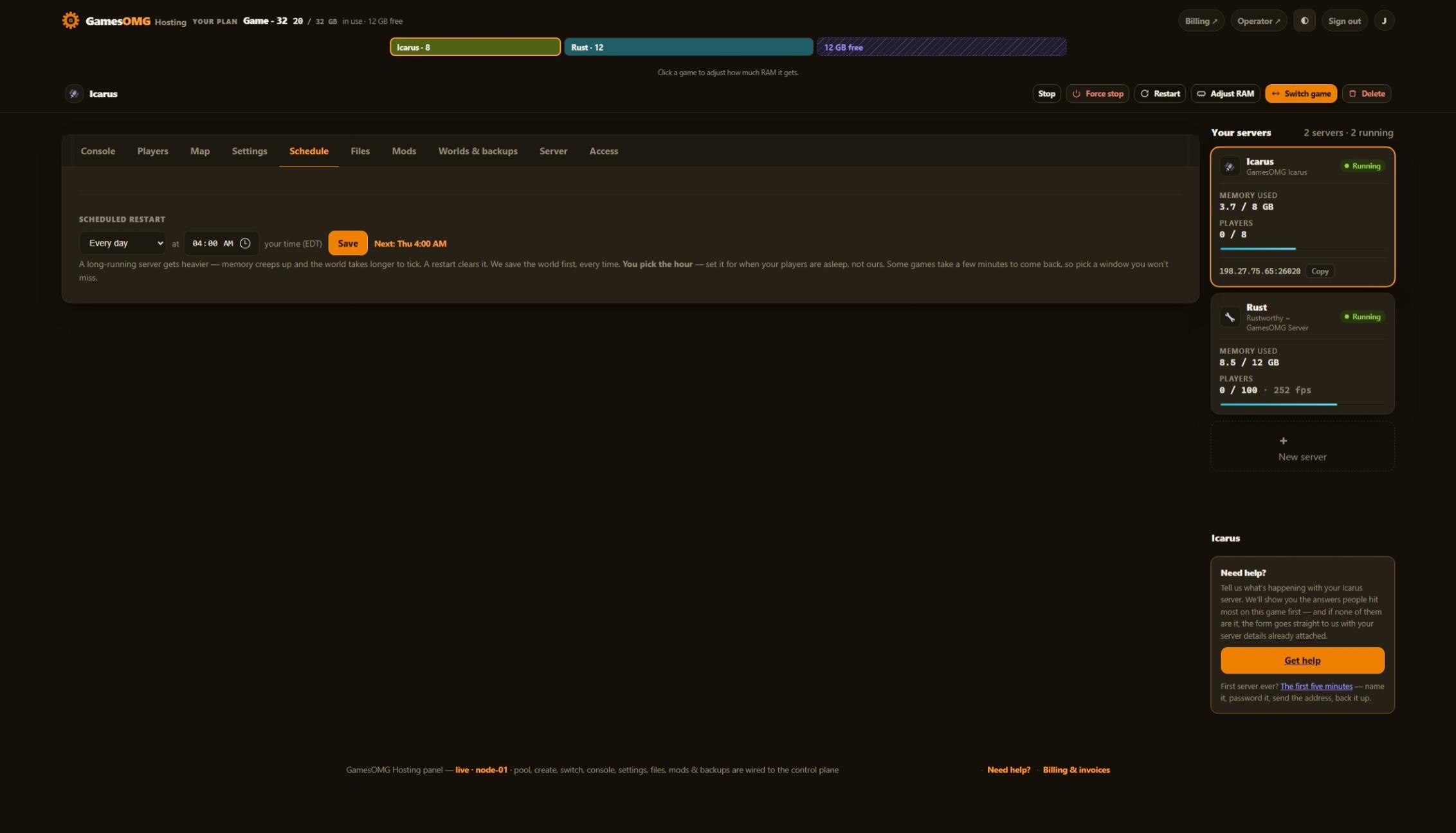Open The first five minutes link
Viewport: 1456px width, 833px height.
click(x=1316, y=686)
